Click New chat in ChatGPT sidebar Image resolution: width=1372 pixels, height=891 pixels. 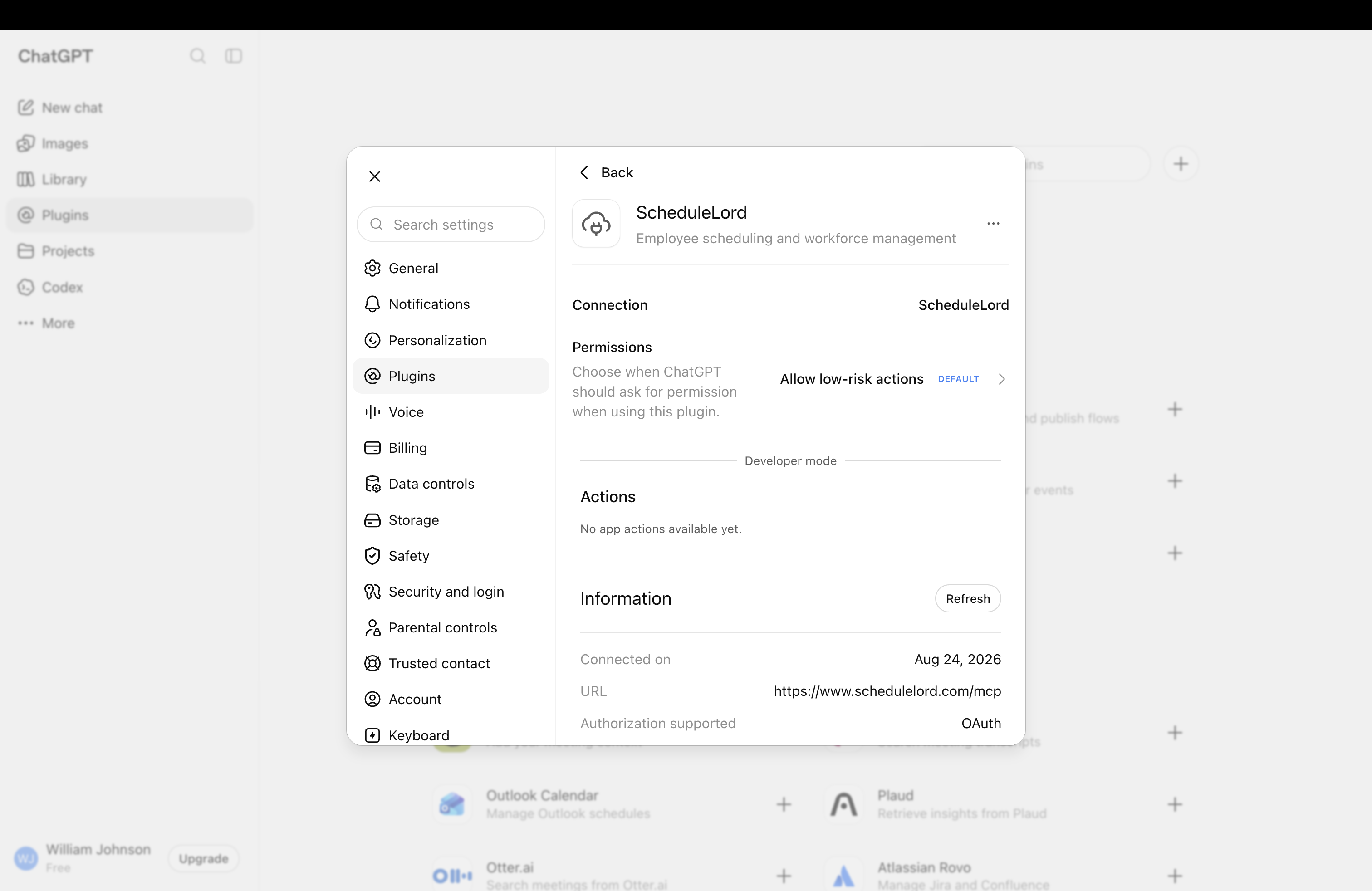[129, 107]
